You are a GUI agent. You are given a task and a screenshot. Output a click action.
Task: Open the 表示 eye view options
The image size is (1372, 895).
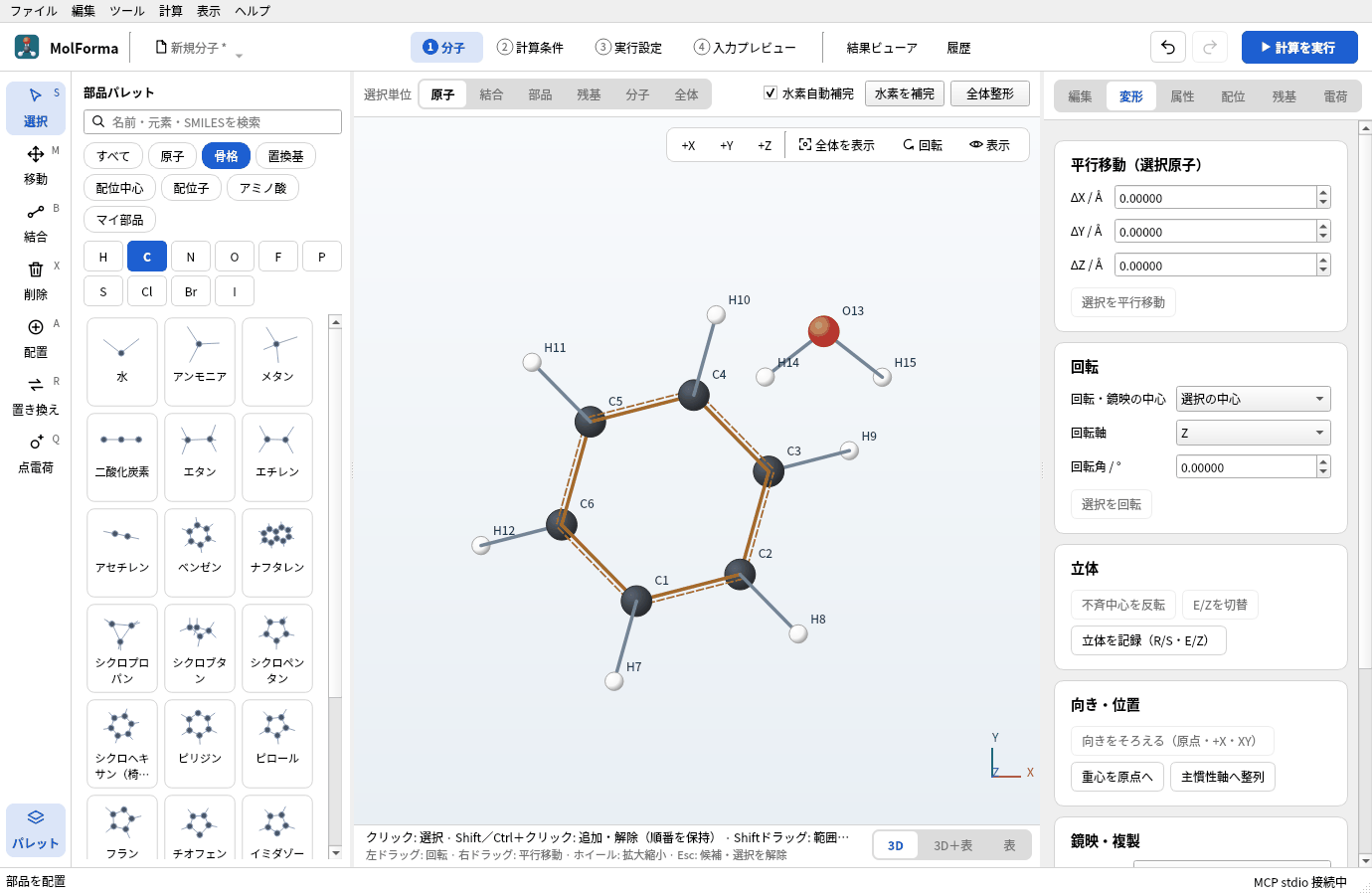(990, 145)
